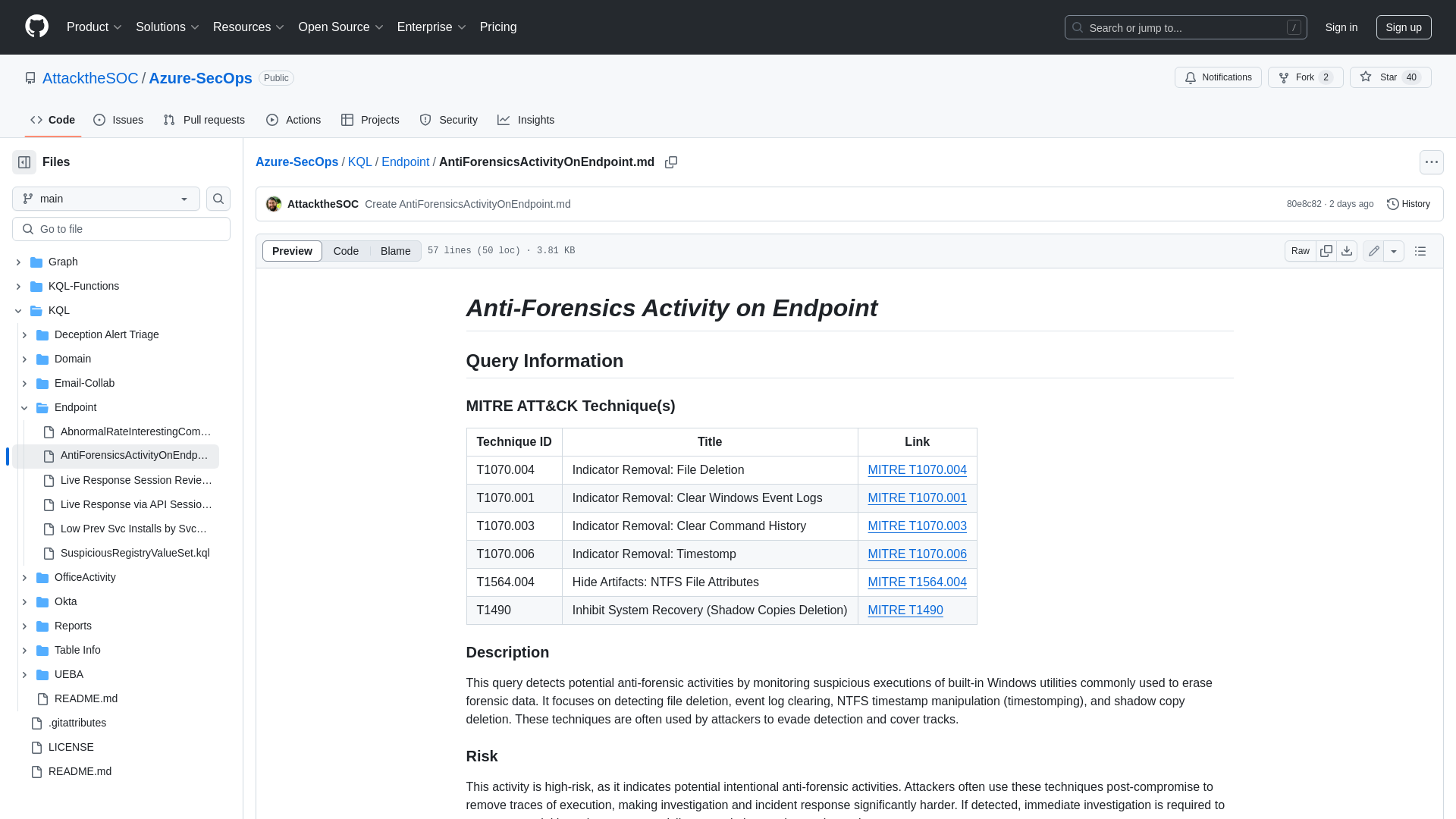Viewport: 1456px width, 819px height.
Task: Open the MITRE T1564.004 link
Action: (x=917, y=582)
